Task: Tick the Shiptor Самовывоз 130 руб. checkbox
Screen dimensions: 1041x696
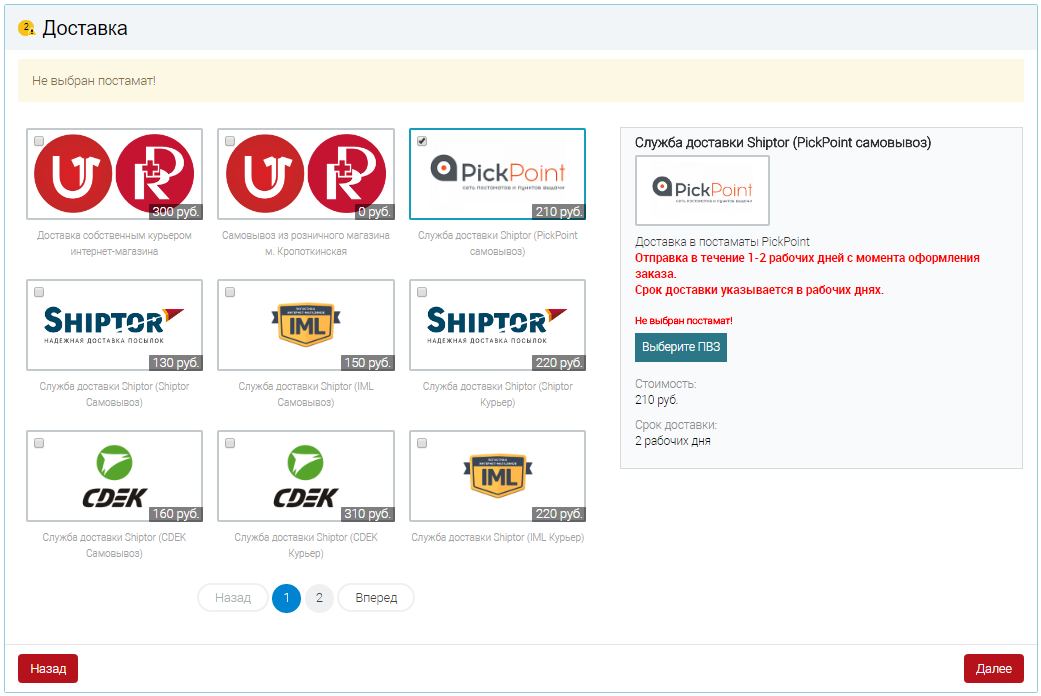Action: 39,292
